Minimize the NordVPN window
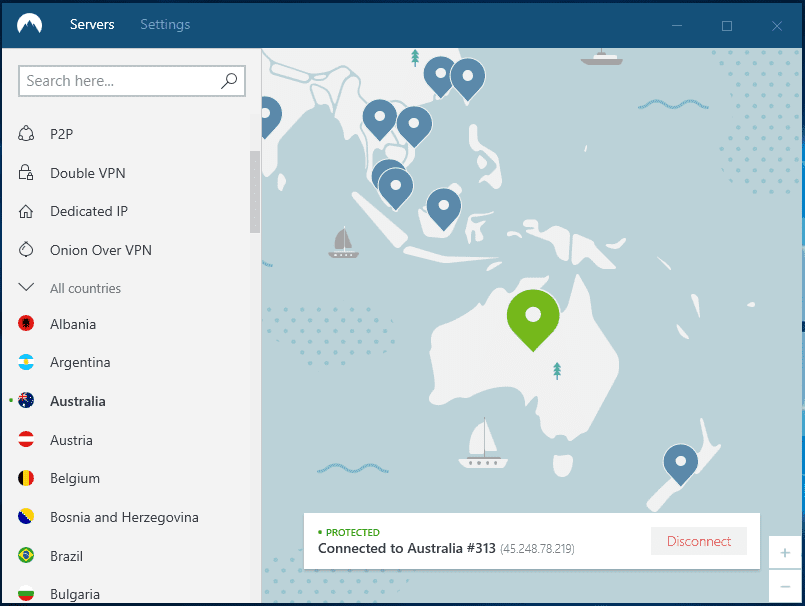 (677, 25)
